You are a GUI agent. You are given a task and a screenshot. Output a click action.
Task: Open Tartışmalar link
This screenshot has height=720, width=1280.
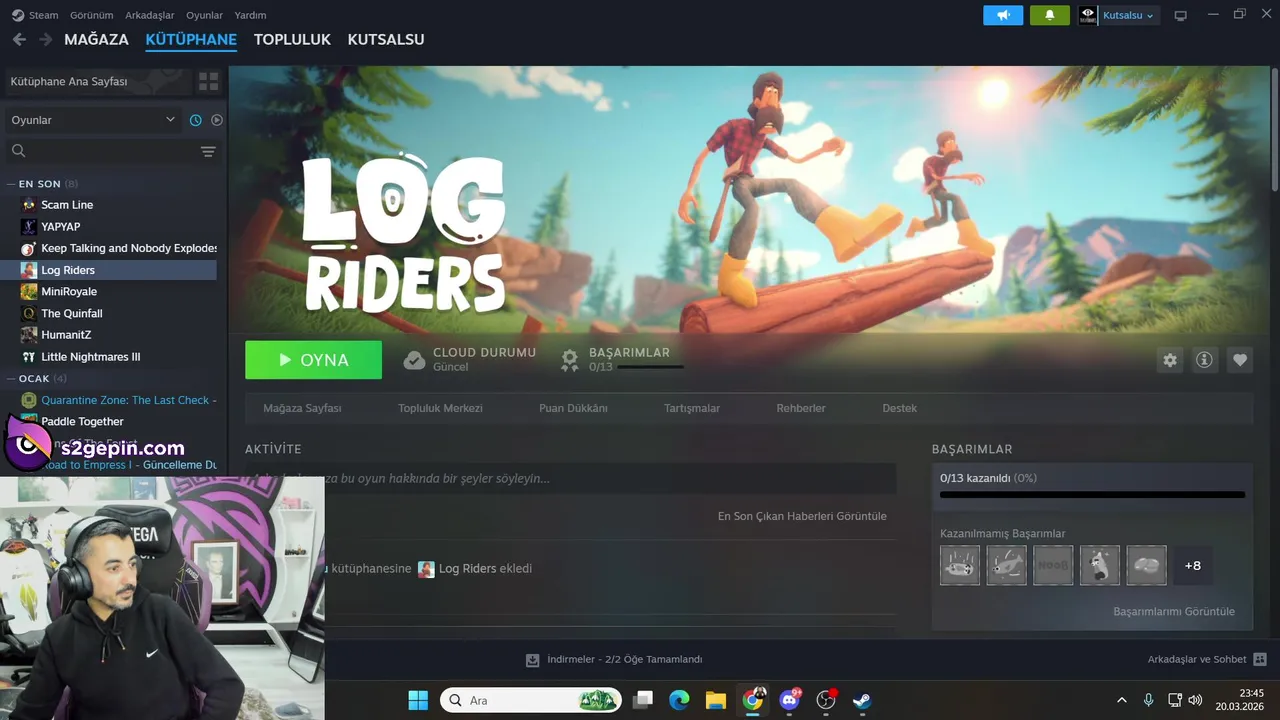692,408
